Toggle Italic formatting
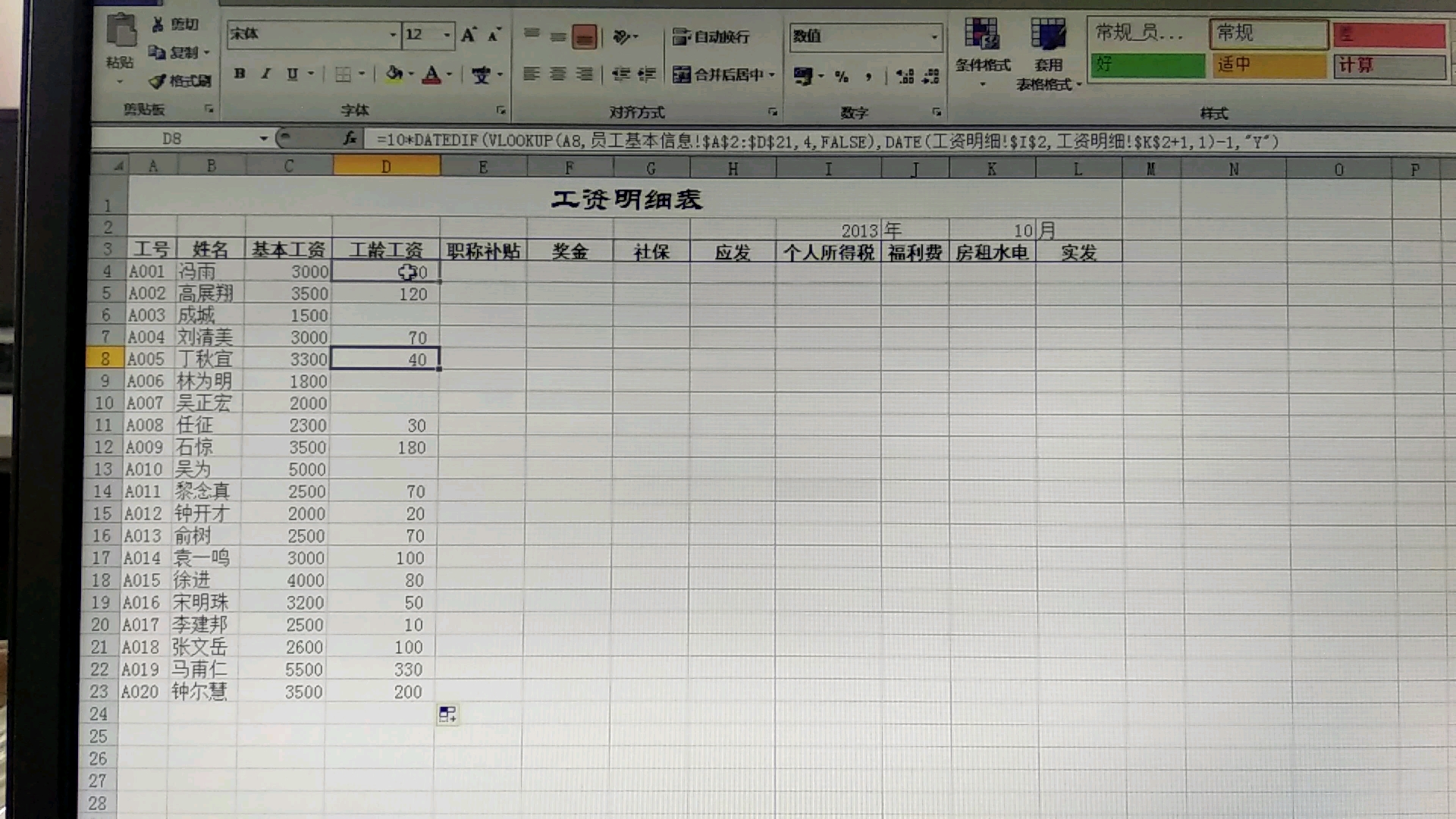Viewport: 1456px width, 819px height. (x=265, y=74)
